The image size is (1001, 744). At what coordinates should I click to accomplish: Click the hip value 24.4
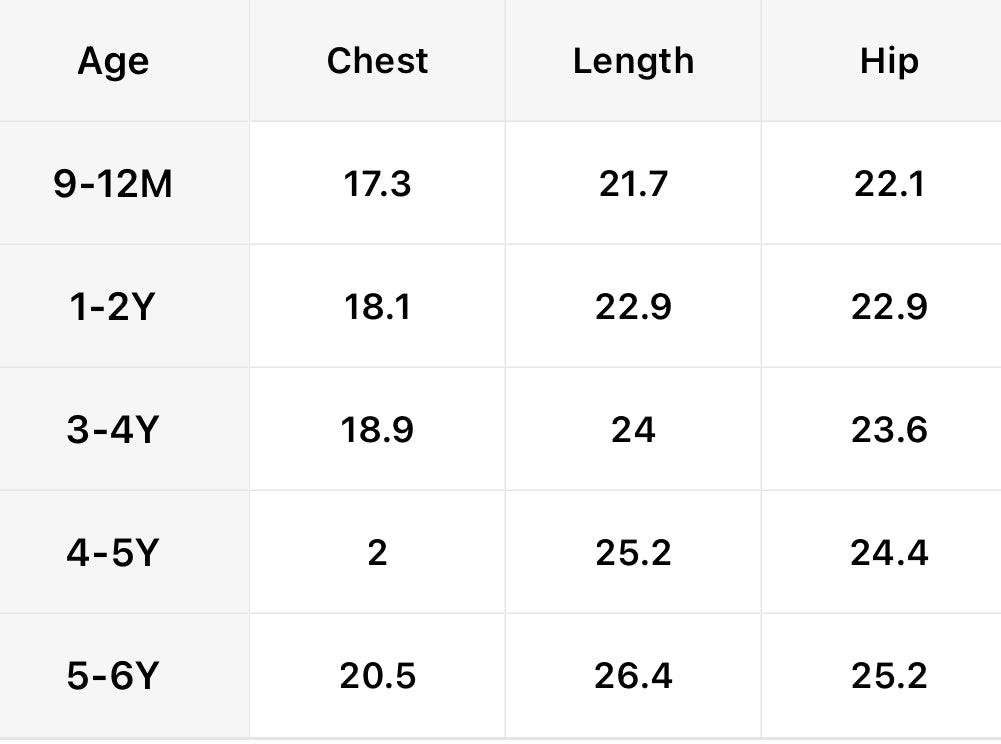tap(889, 553)
